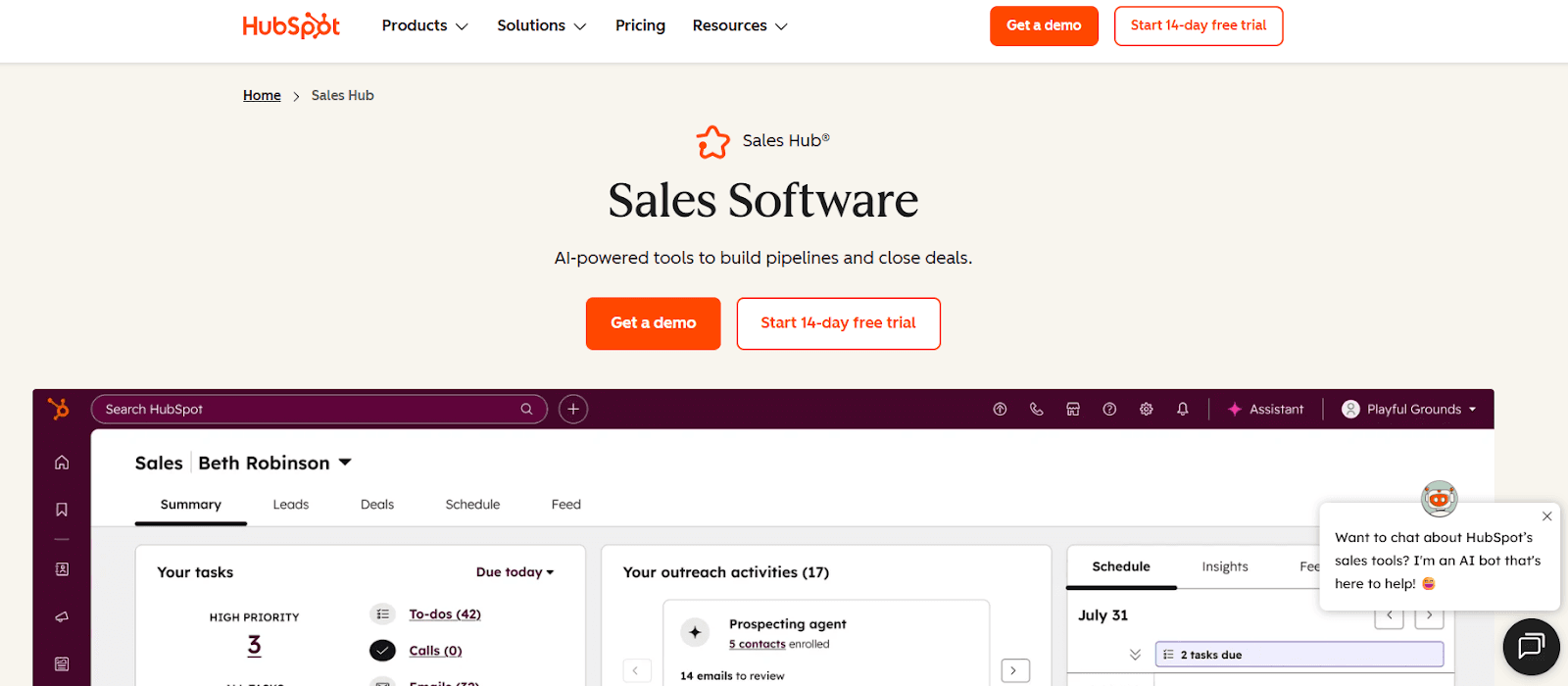Switch to the Schedule tab beside Deals
Screen dimensions: 1568x686
(x=472, y=505)
